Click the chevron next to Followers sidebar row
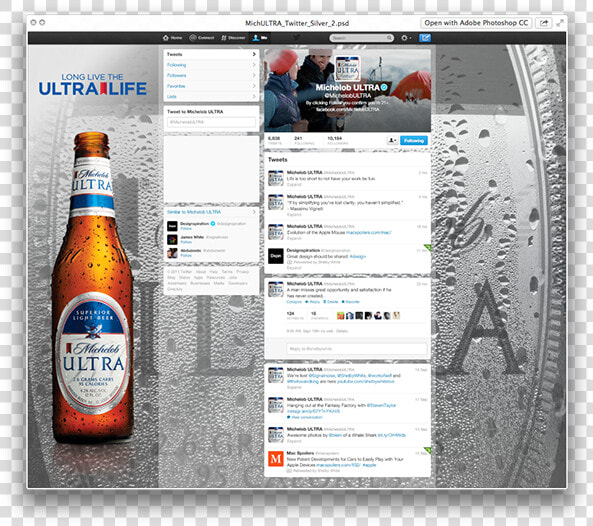The height and width of the screenshot is (526, 593). (254, 76)
